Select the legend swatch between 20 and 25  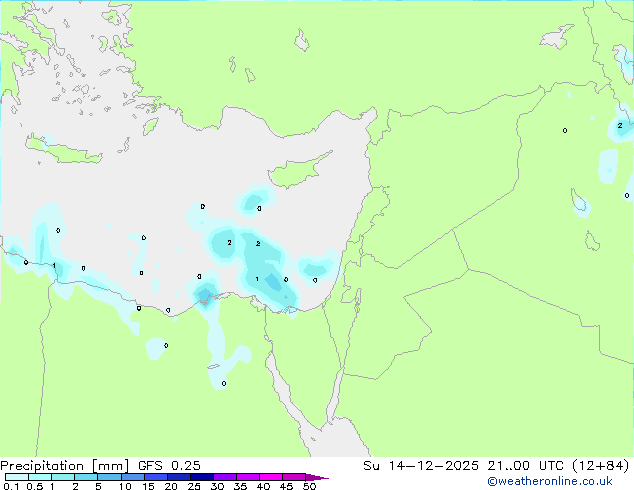point(178,477)
